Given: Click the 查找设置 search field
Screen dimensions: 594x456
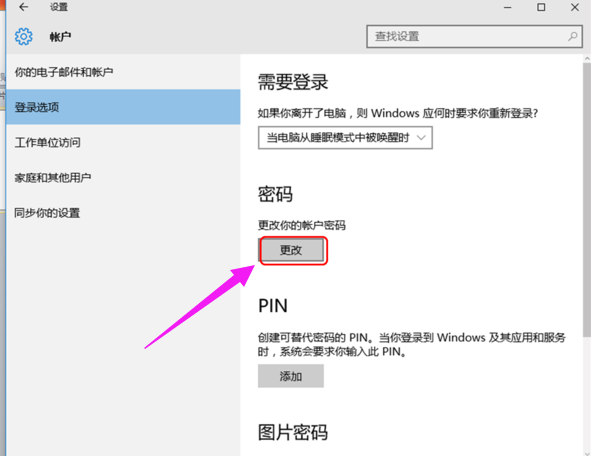Looking at the screenshot, I should tap(474, 36).
